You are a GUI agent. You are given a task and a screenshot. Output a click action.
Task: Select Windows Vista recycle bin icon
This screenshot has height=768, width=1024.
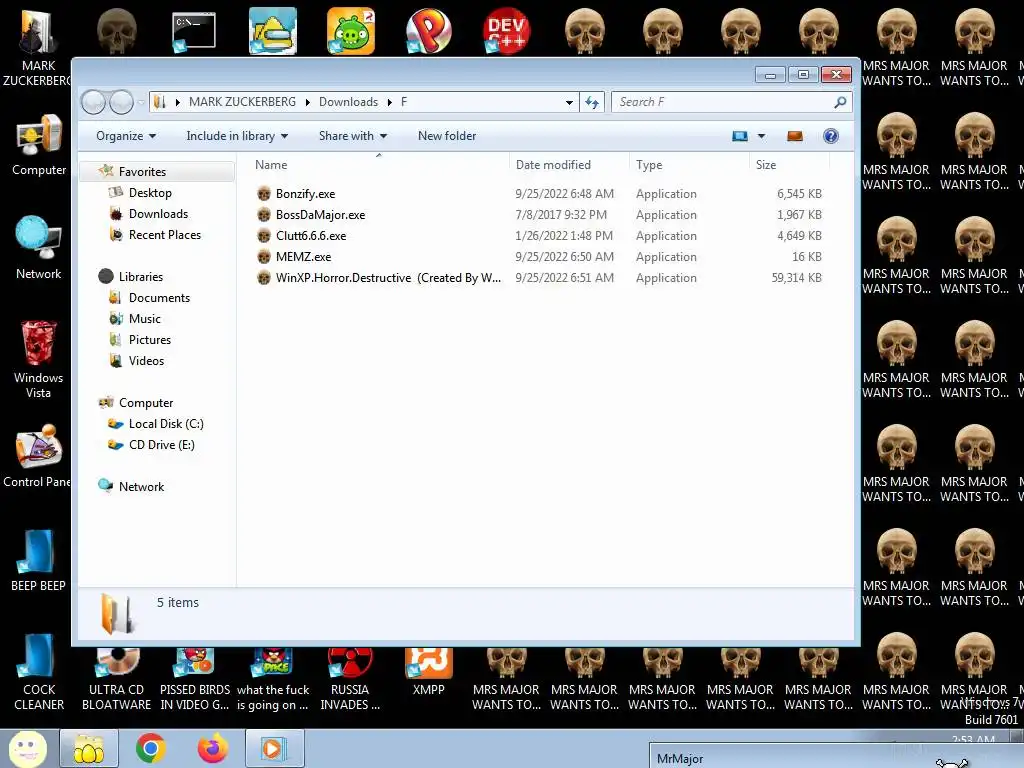[x=39, y=360]
